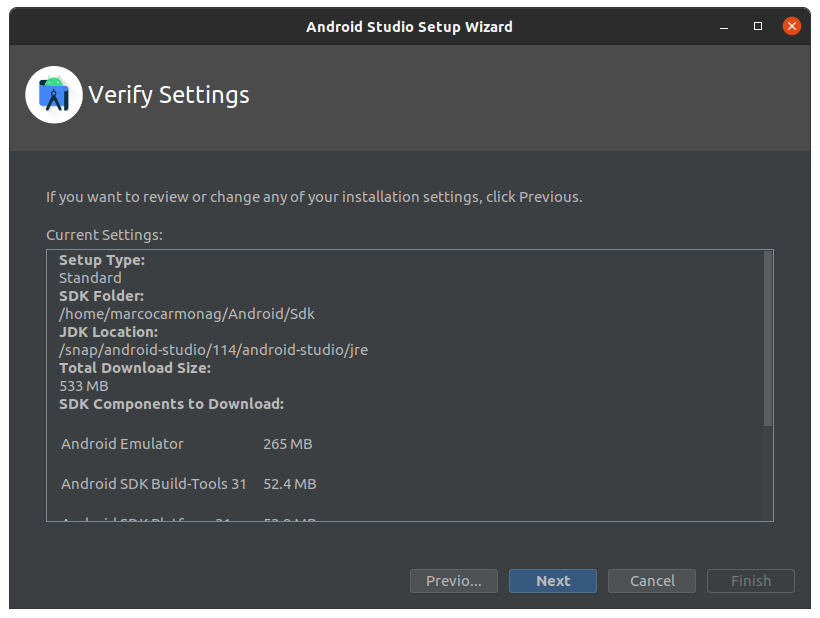Maximize the Setup Wizard window
Screen dimensions: 820x618
(x=758, y=26)
